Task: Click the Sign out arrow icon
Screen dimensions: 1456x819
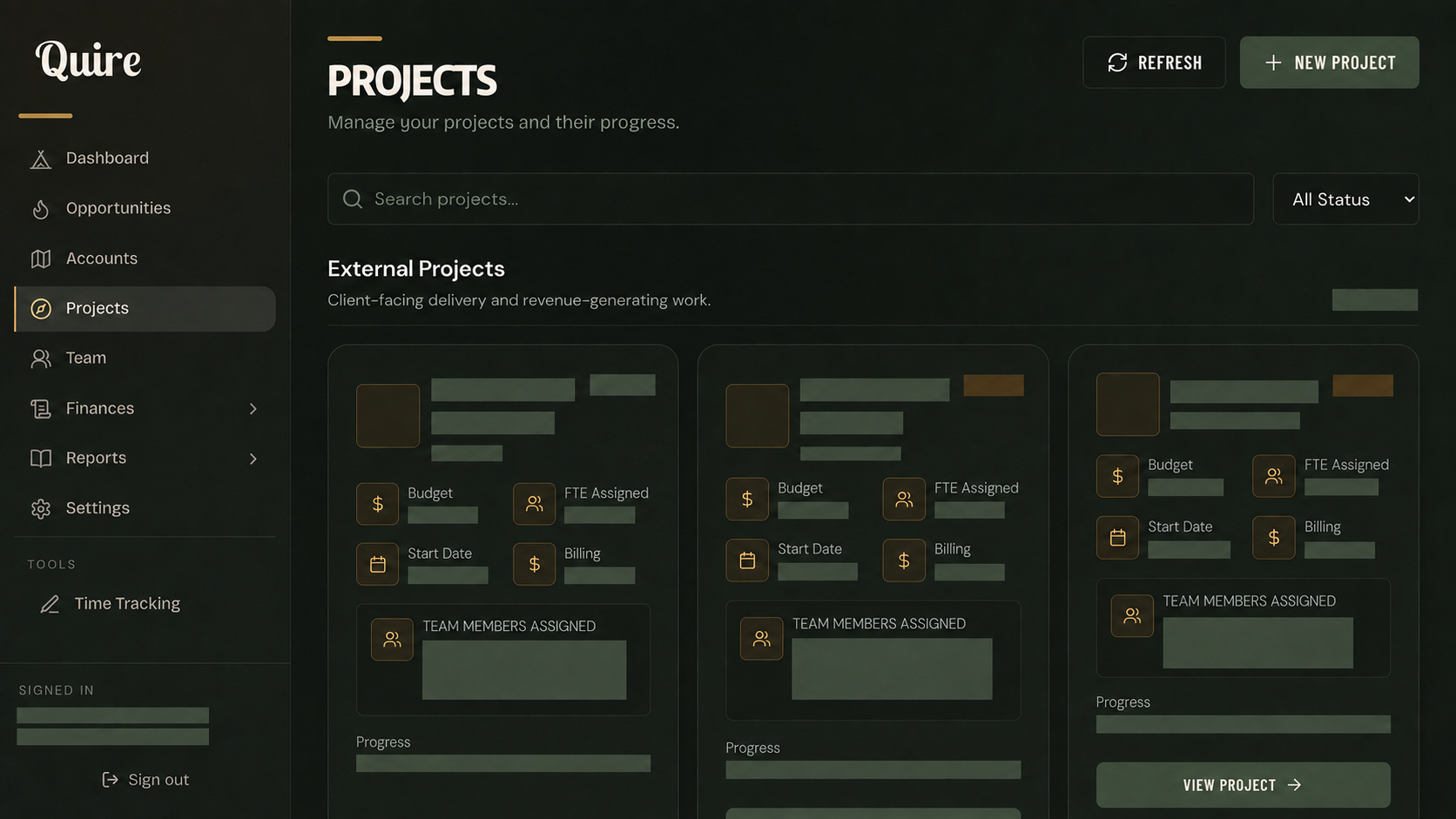Action: click(x=110, y=780)
